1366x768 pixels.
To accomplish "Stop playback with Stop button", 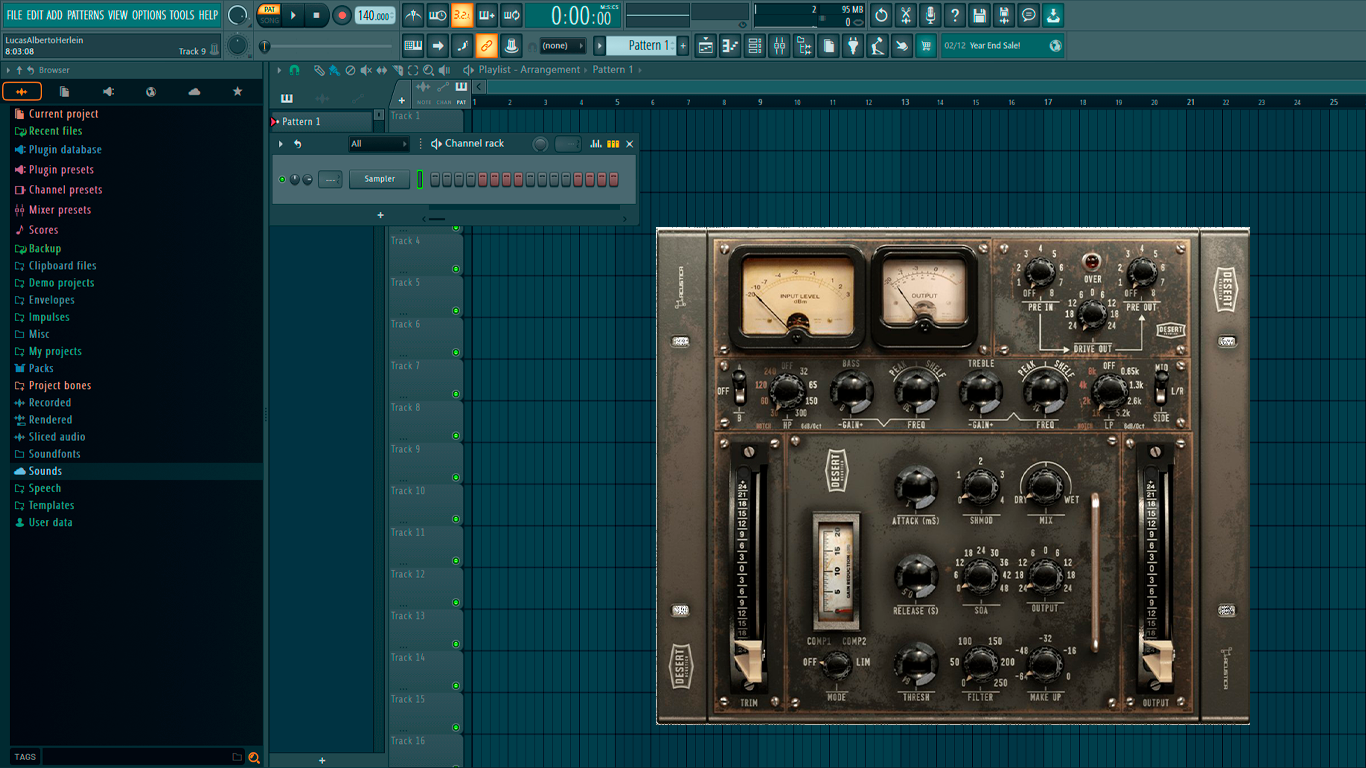I will 317,15.
